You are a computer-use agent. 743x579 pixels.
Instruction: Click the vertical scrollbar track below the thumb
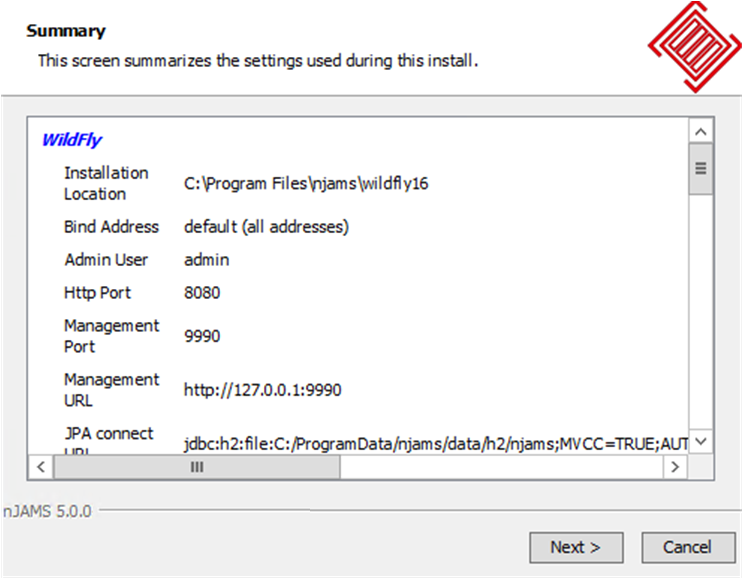click(x=701, y=312)
